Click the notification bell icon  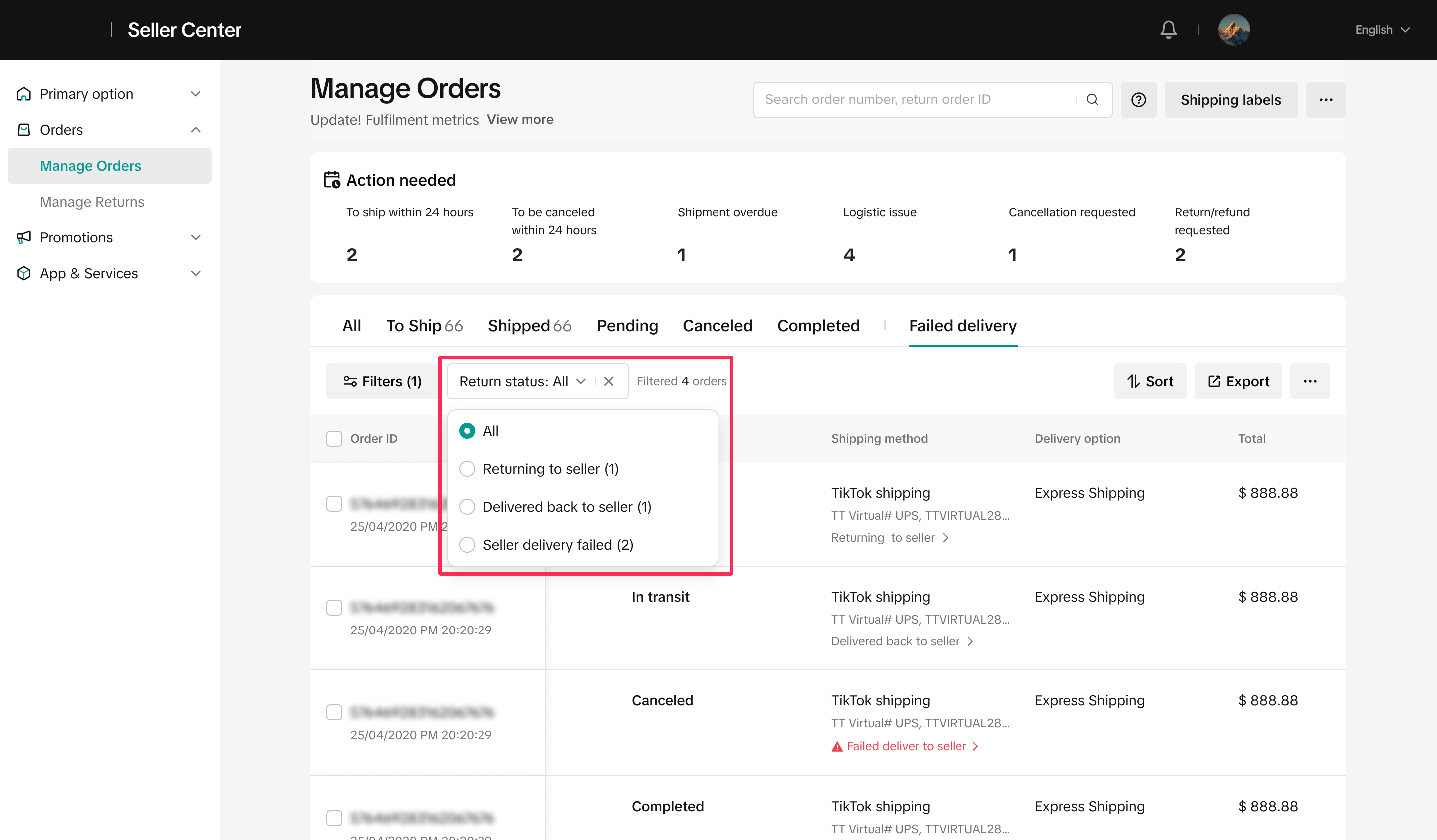pyautogui.click(x=1168, y=30)
